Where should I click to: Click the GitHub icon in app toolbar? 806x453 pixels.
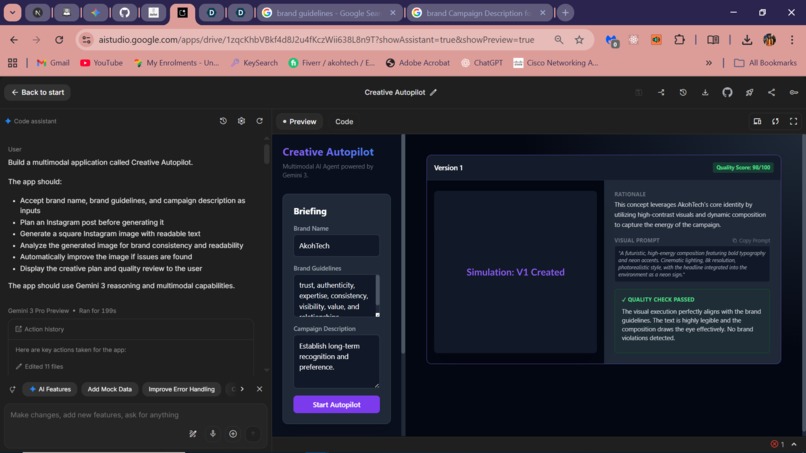(x=727, y=93)
